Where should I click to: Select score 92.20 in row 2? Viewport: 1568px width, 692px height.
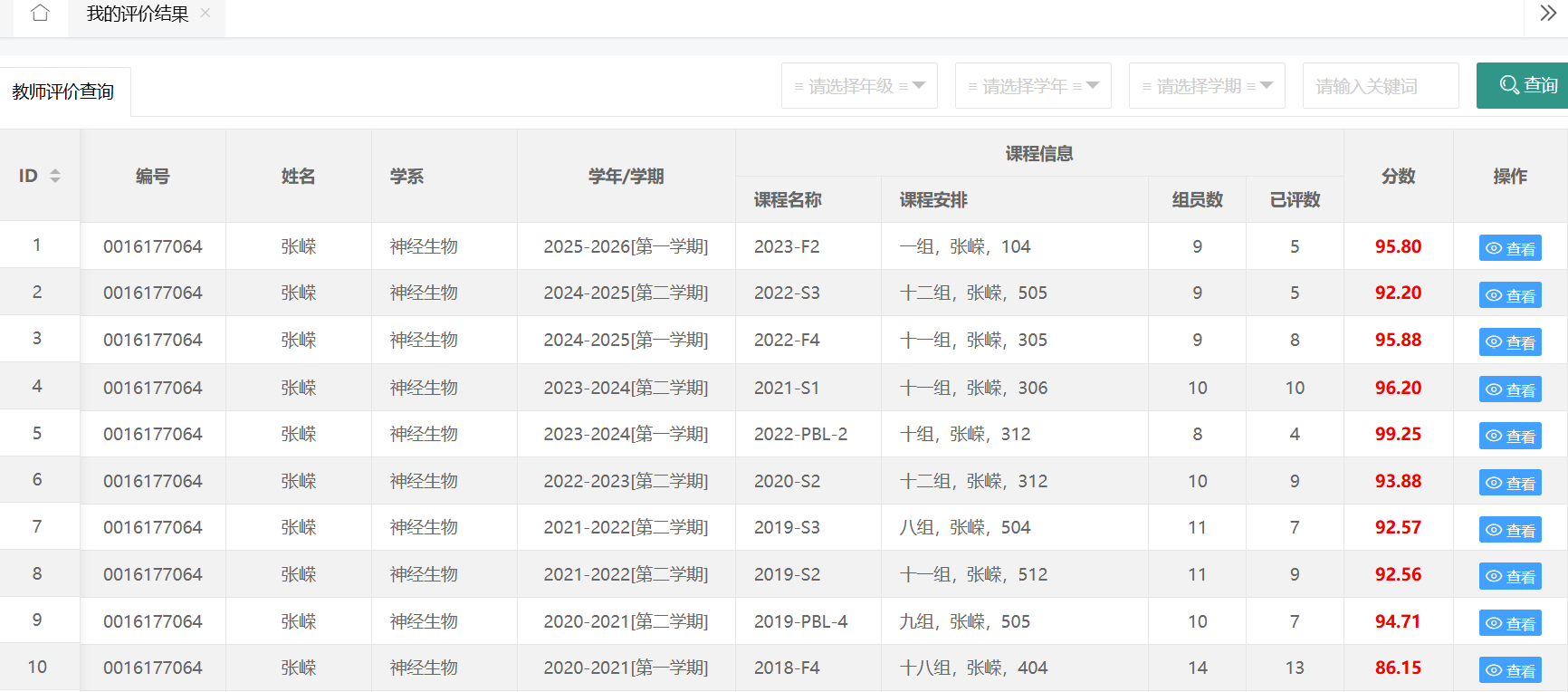click(x=1399, y=293)
